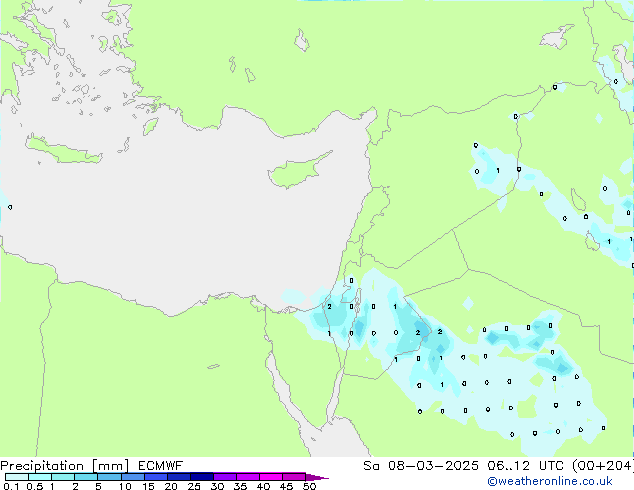Click the '0.1' legend scale value
The image size is (634, 490).
tap(11, 486)
